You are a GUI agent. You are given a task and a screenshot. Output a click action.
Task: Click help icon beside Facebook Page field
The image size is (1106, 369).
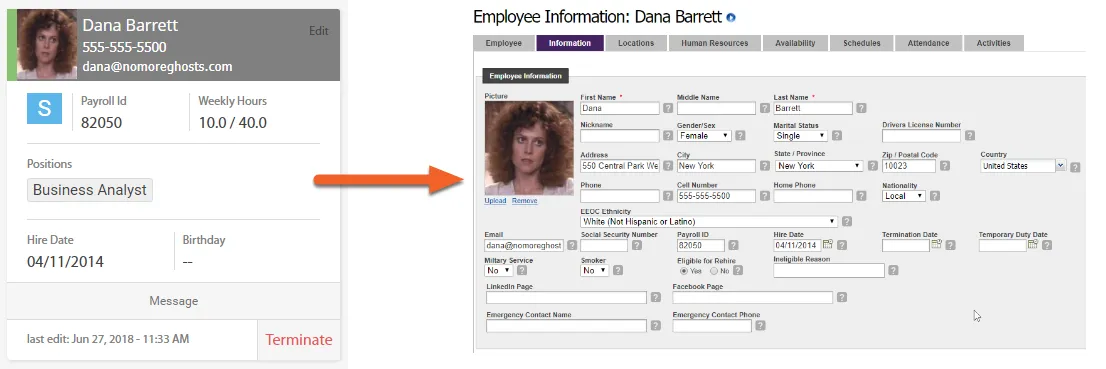click(841, 298)
